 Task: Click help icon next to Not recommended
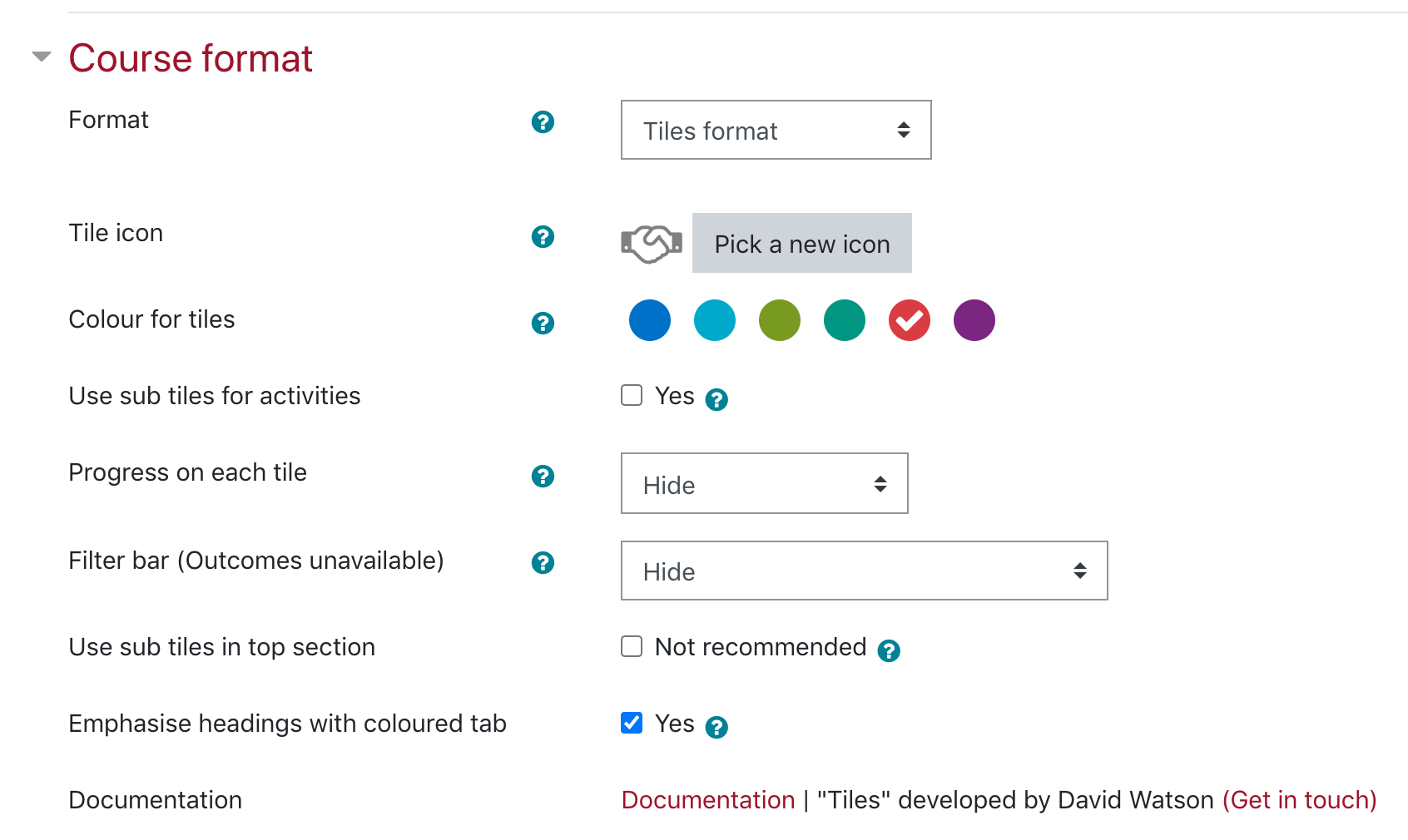point(889,651)
